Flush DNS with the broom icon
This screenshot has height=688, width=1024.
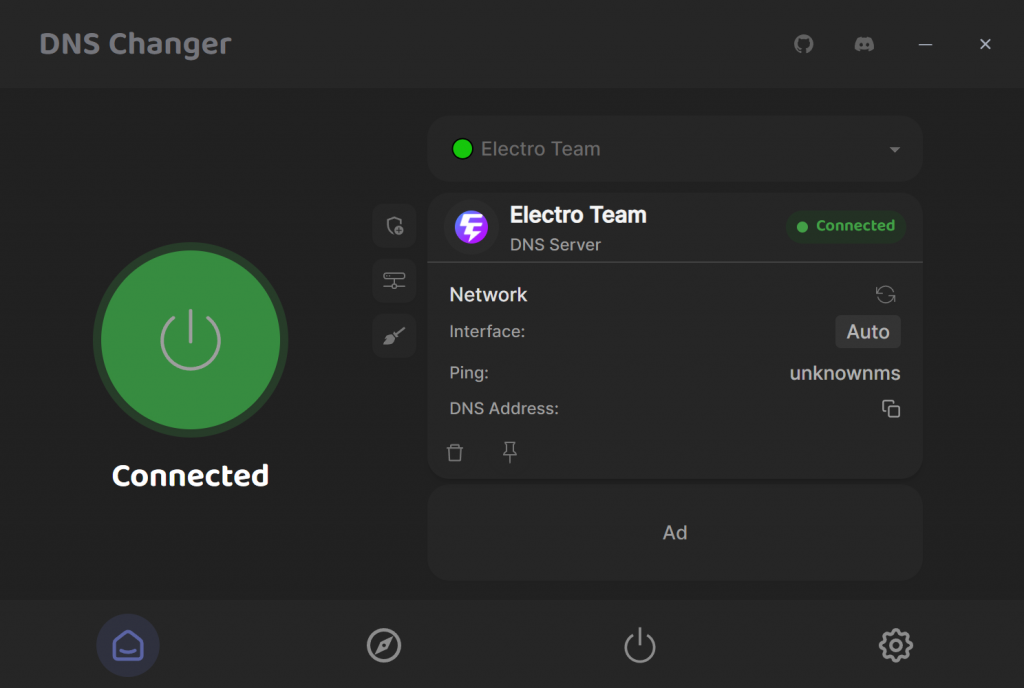pos(394,336)
